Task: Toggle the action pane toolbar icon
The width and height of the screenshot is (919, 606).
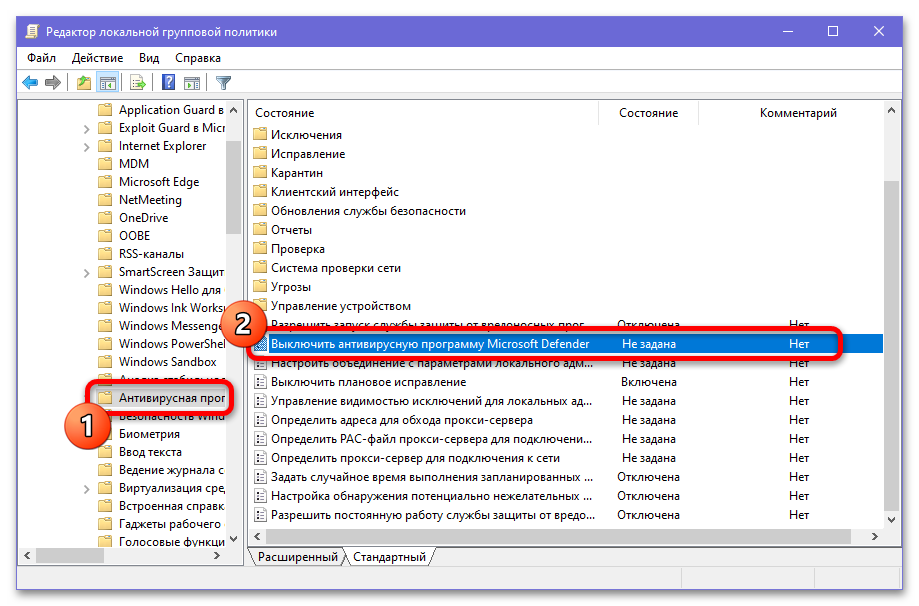Action: click(192, 83)
